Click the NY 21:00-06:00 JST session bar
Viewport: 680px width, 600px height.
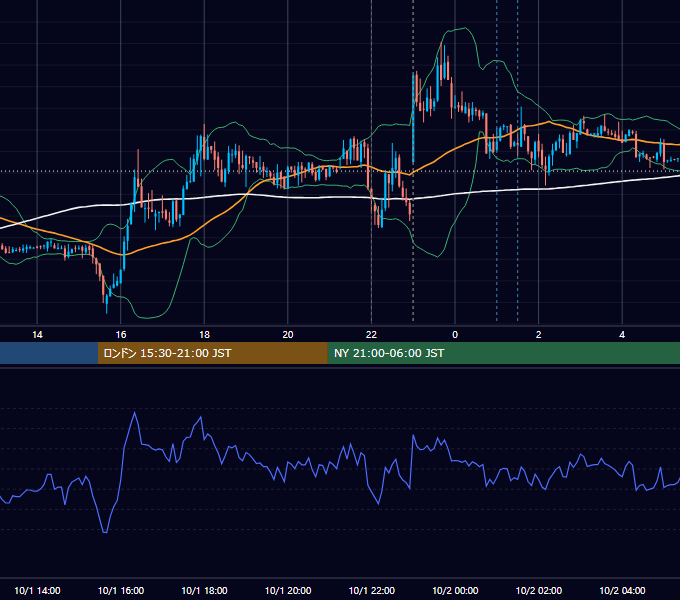tap(503, 353)
